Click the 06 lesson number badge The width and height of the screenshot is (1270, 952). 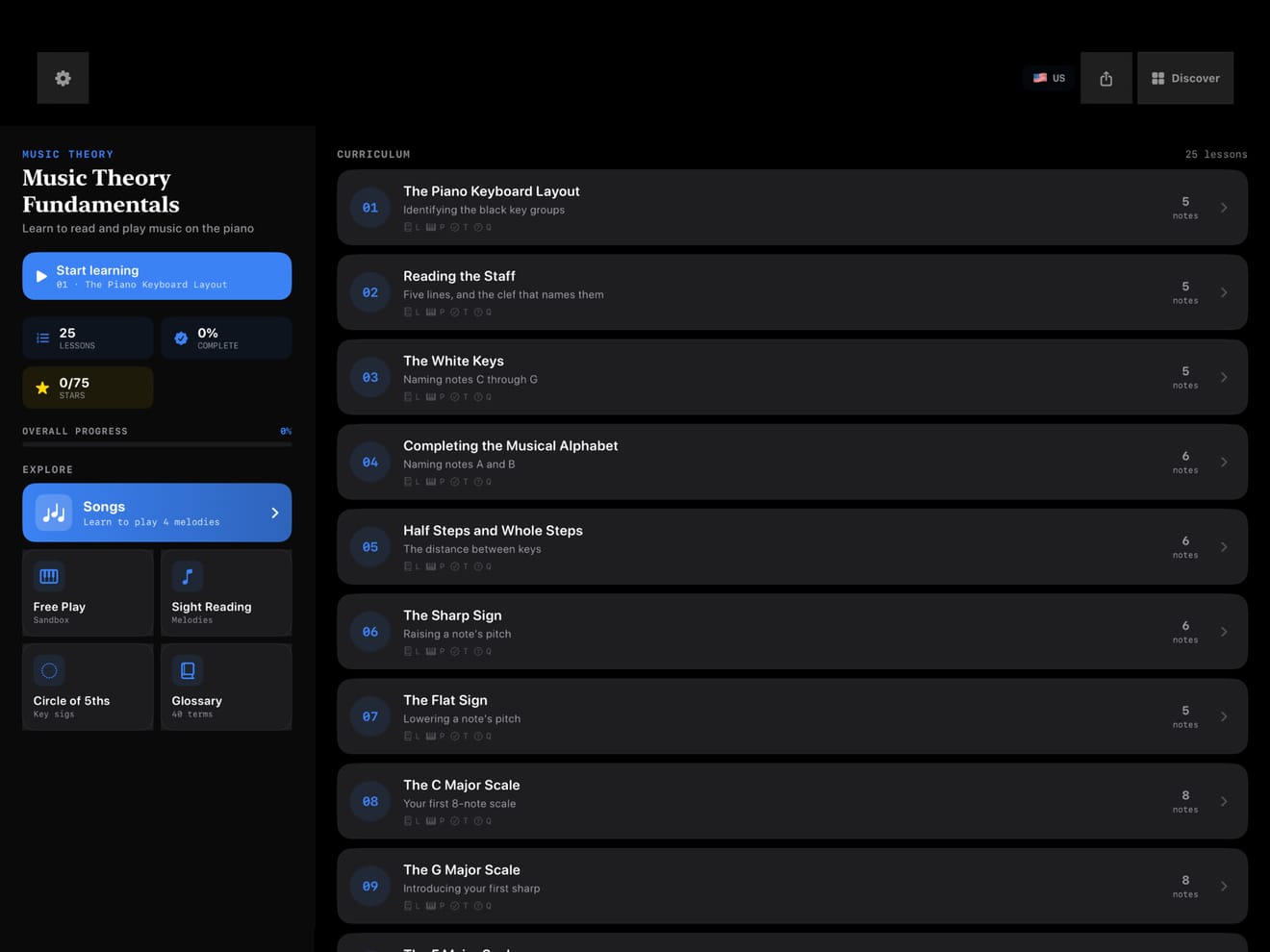(x=370, y=632)
